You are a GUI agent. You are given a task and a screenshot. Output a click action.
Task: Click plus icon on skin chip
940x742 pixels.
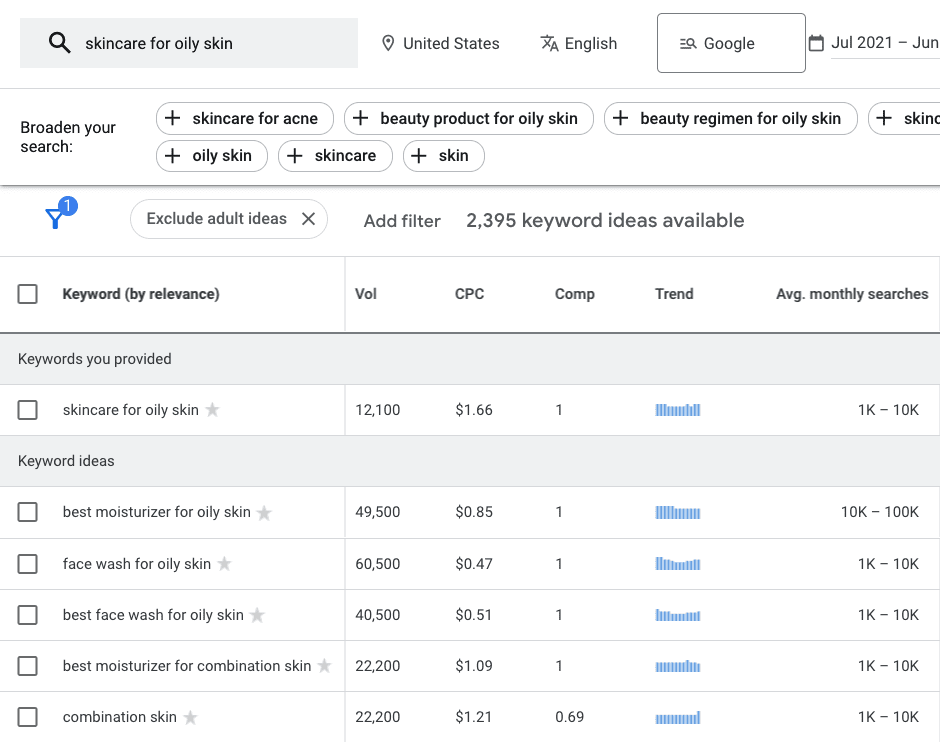[419, 156]
